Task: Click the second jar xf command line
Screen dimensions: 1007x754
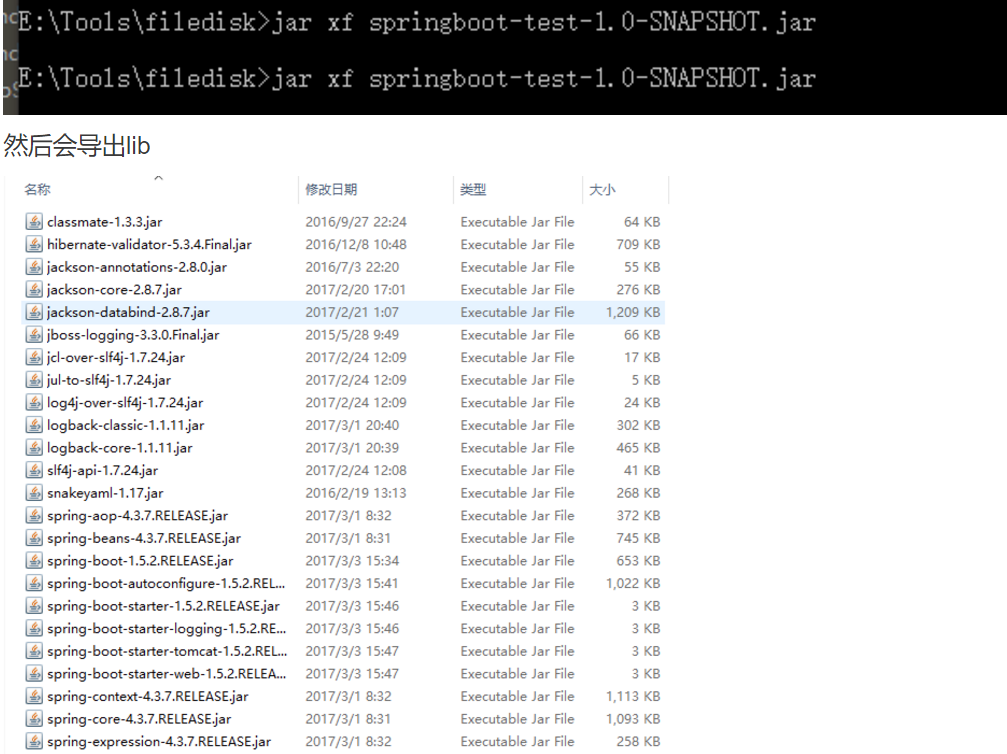Action: [x=416, y=79]
